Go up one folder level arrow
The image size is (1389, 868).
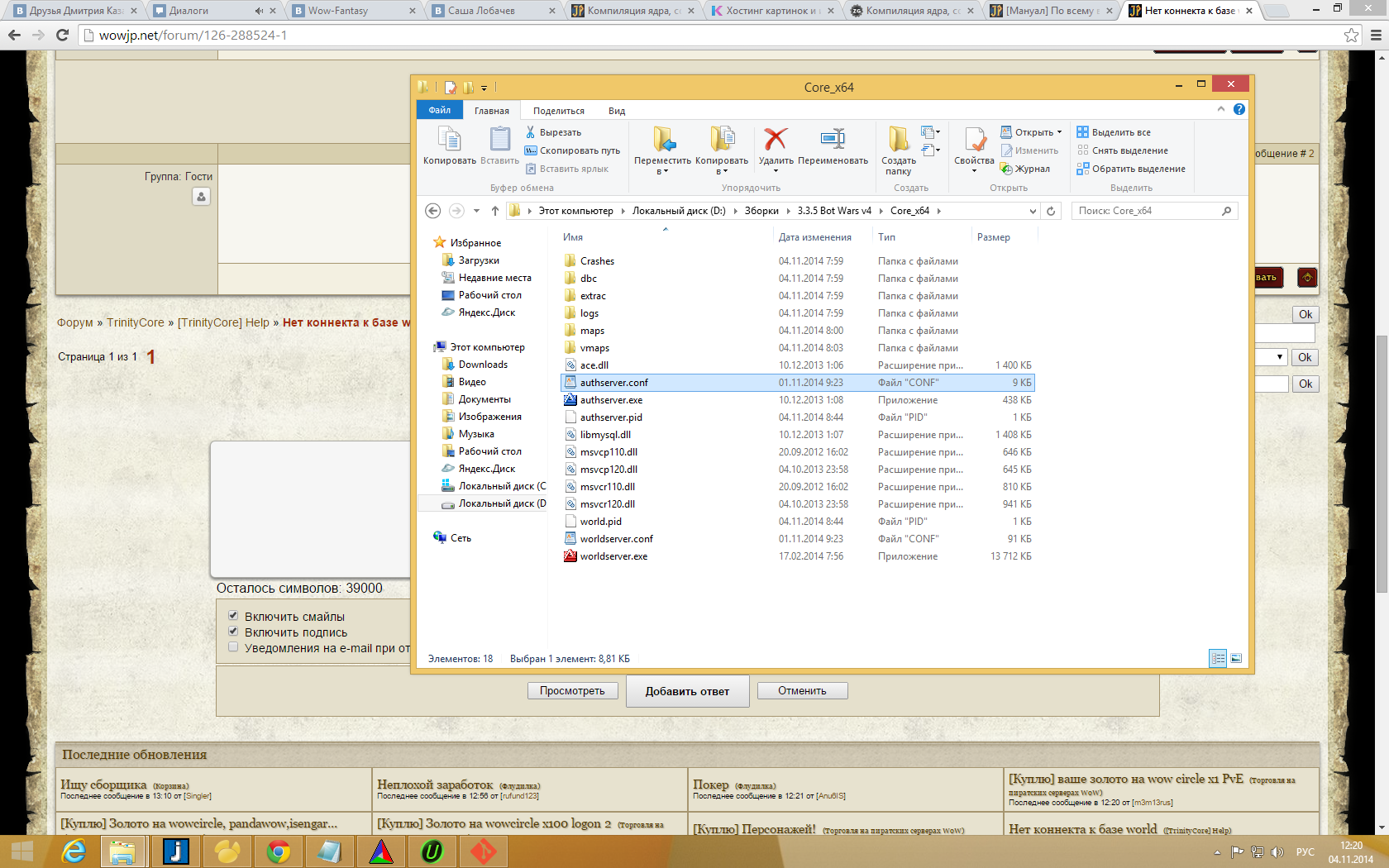494,211
